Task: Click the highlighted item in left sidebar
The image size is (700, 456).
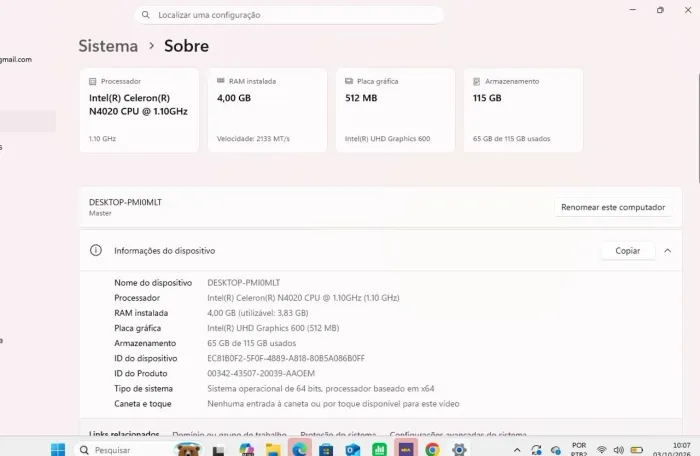Action: coord(28,121)
